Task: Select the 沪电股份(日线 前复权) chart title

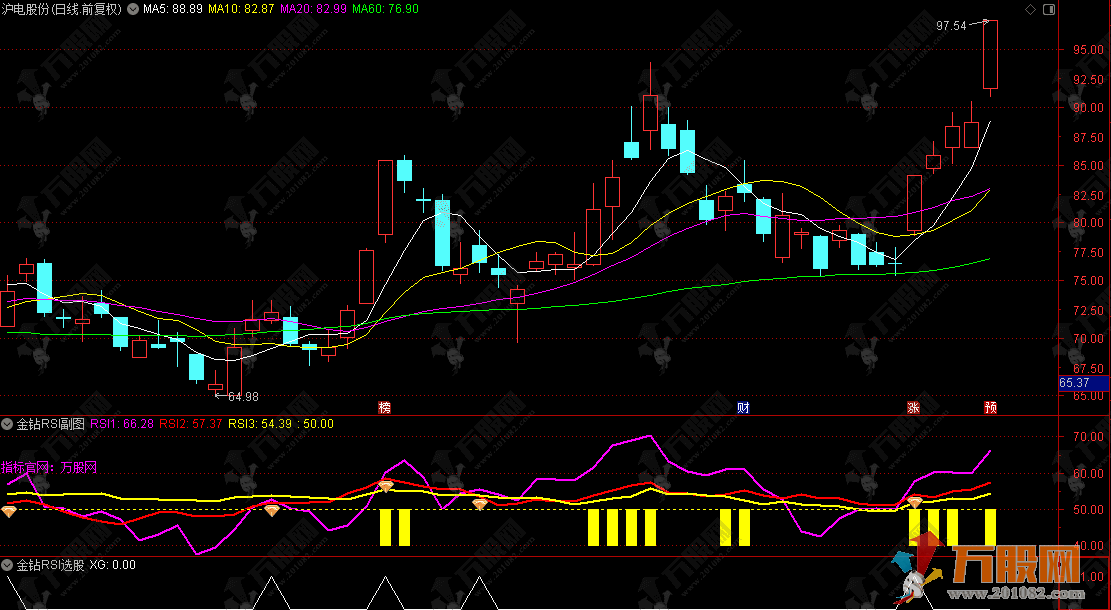Action: (x=61, y=9)
